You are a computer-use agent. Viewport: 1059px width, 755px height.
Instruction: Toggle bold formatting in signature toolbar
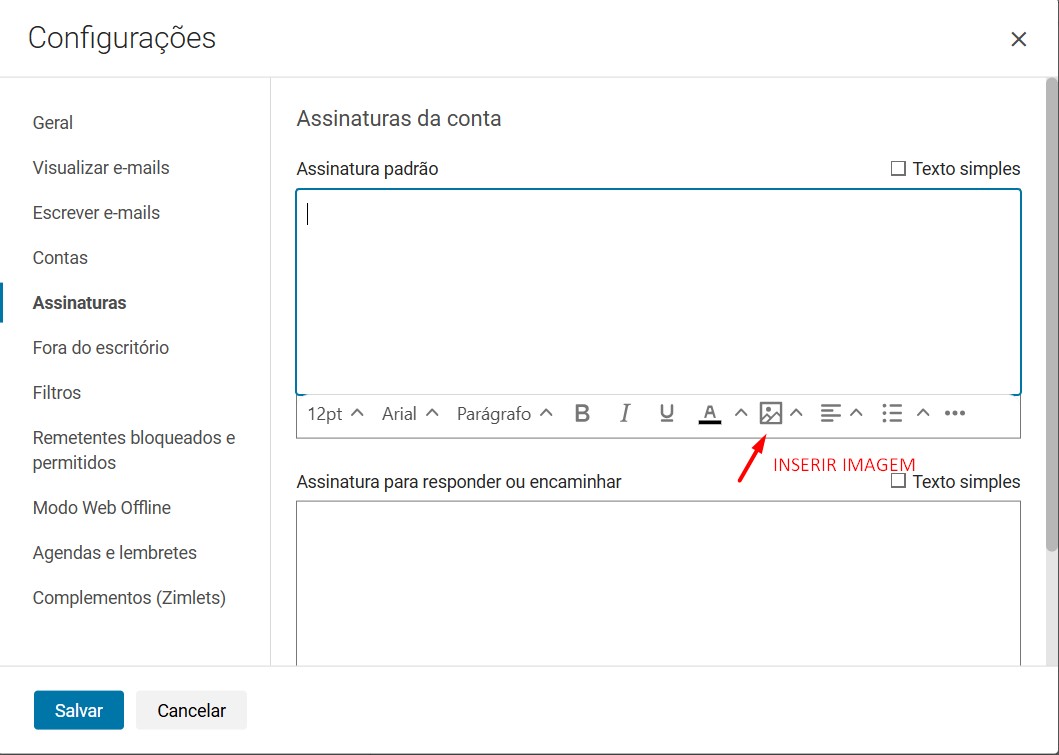[582, 413]
